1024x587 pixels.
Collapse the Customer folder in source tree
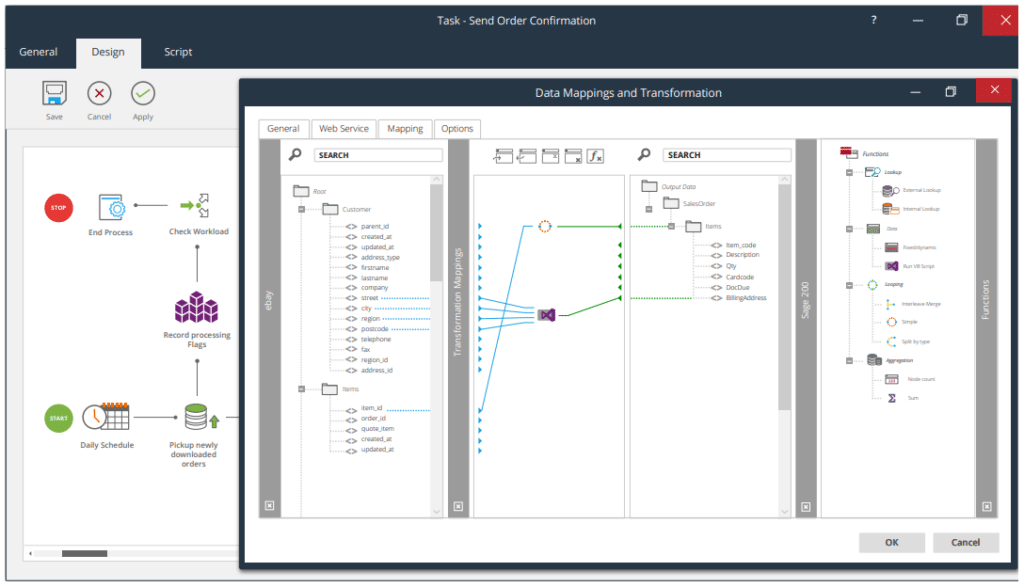coord(301,210)
